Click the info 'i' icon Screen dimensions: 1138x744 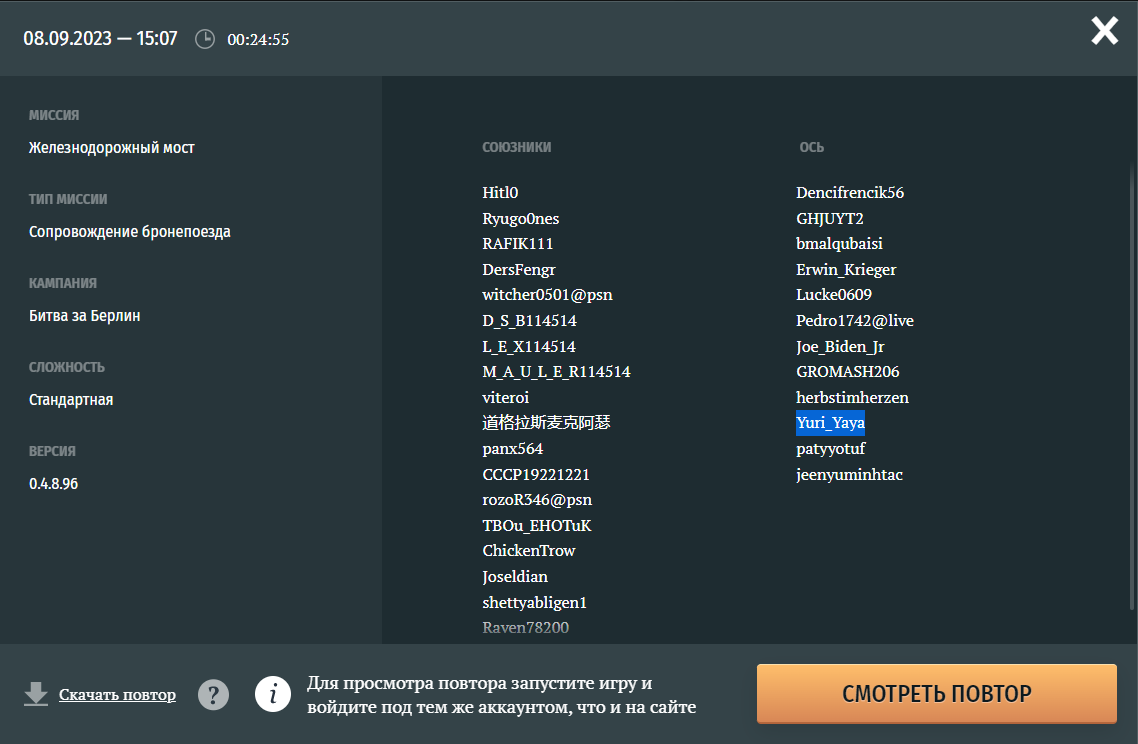[272, 694]
